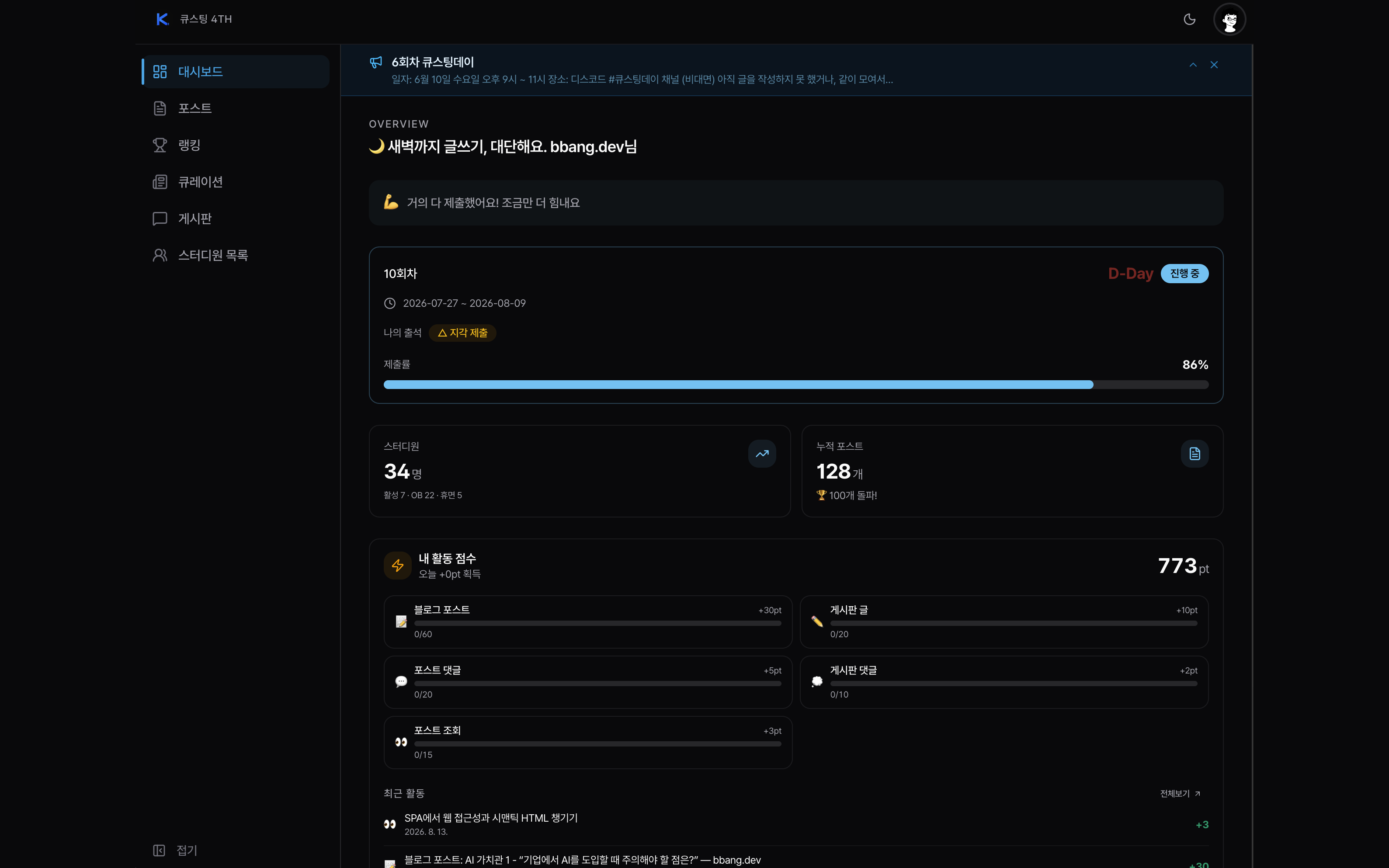Click the sidebar collapse panel icon
The image size is (1389, 868).
tap(159, 850)
